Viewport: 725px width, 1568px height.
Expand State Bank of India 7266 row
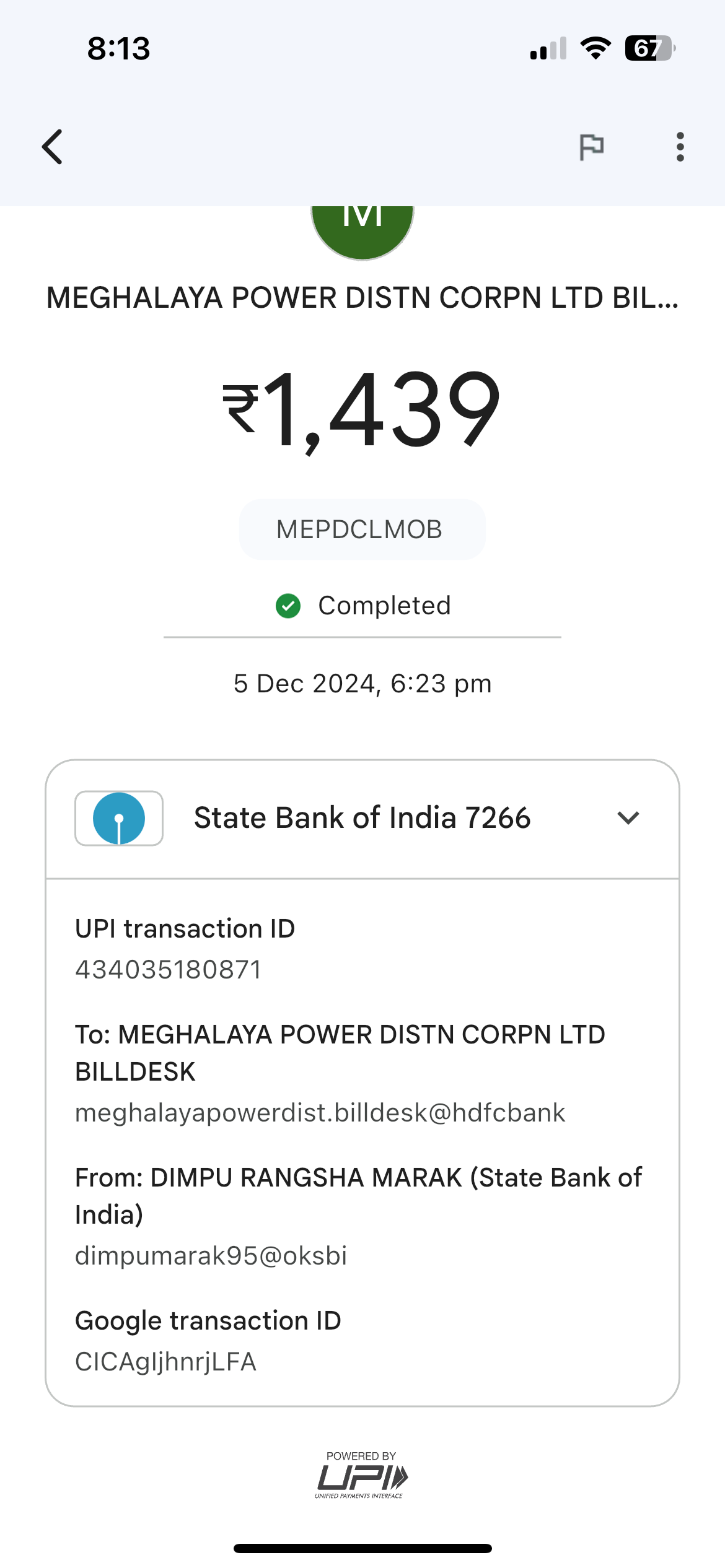point(362,818)
